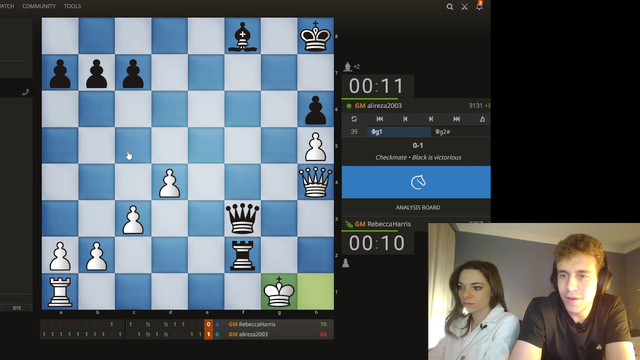
Task: Click the share icon beside move controls
Action: tap(482, 119)
